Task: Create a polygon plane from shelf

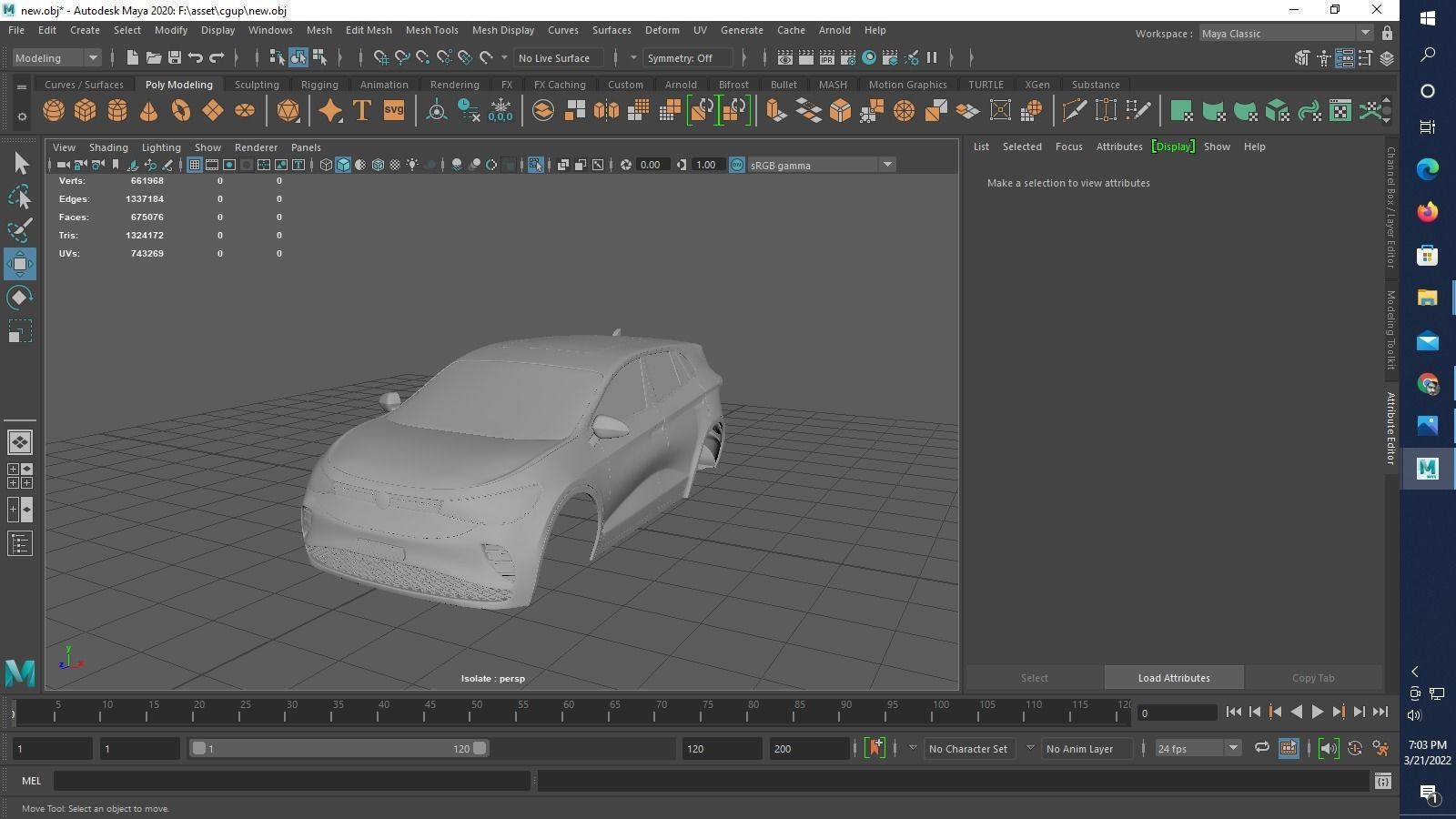Action: point(213,111)
